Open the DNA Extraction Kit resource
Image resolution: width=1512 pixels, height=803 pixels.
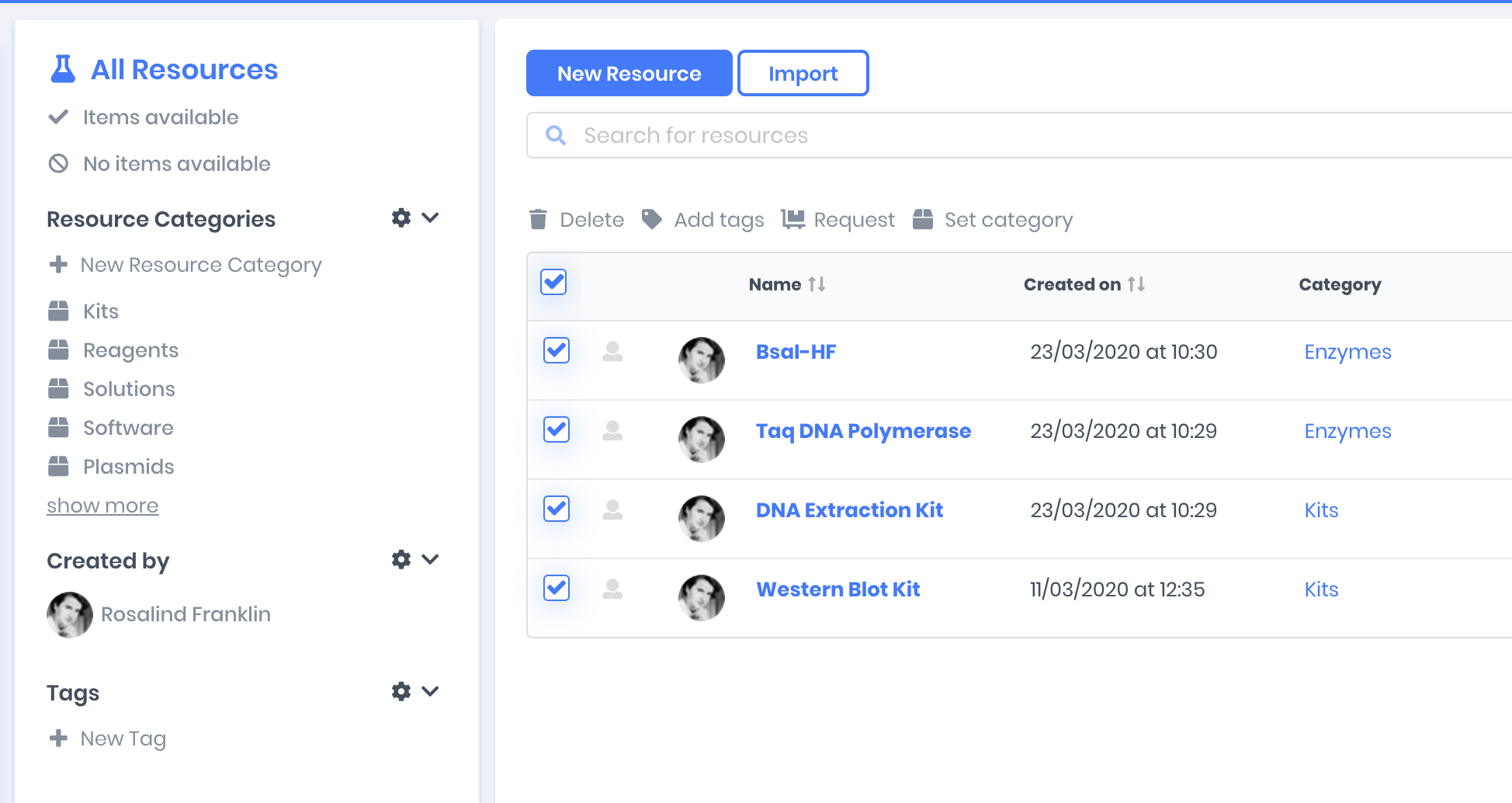[850, 510]
